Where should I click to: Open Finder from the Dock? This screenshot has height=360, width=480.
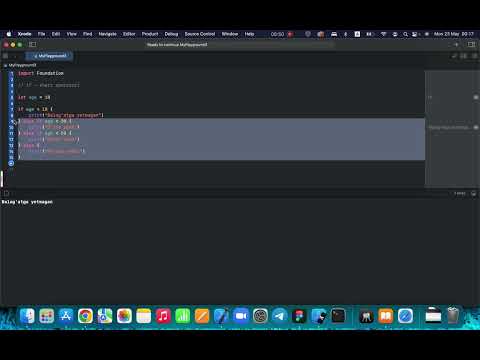click(27, 316)
